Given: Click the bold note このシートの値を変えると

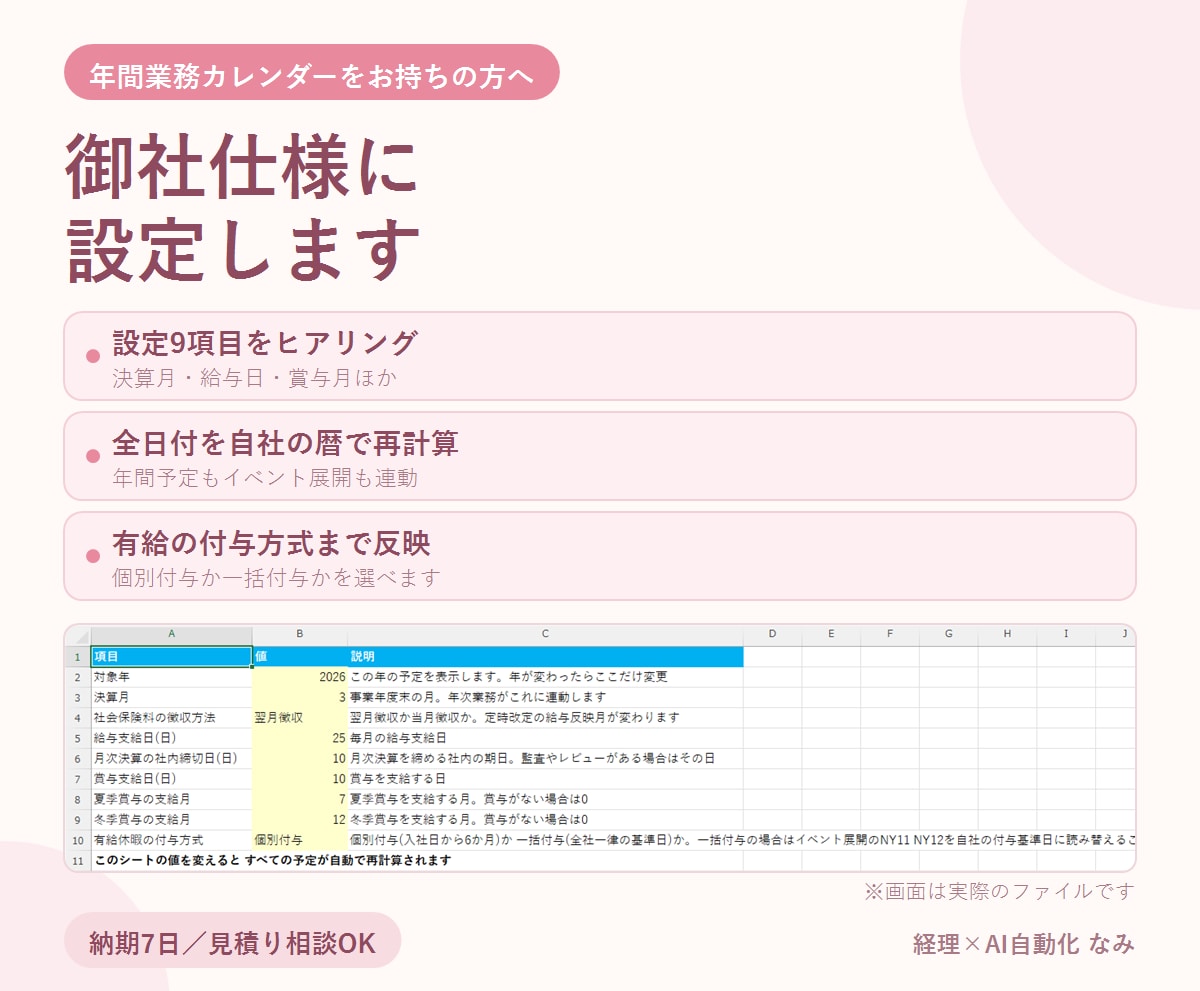Looking at the screenshot, I should (273, 860).
